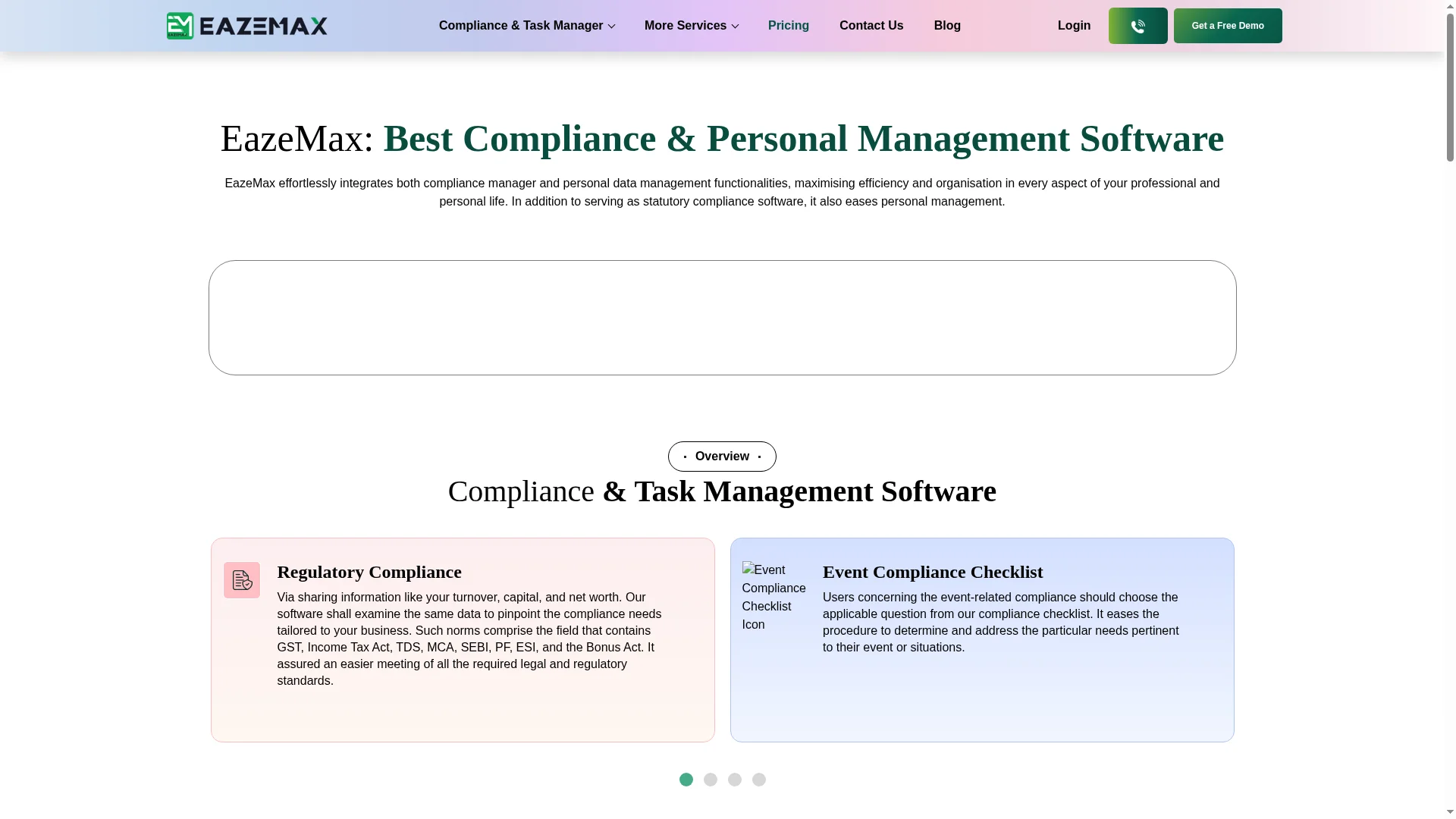
Task: Click the empty rounded banner panel
Action: [722, 318]
